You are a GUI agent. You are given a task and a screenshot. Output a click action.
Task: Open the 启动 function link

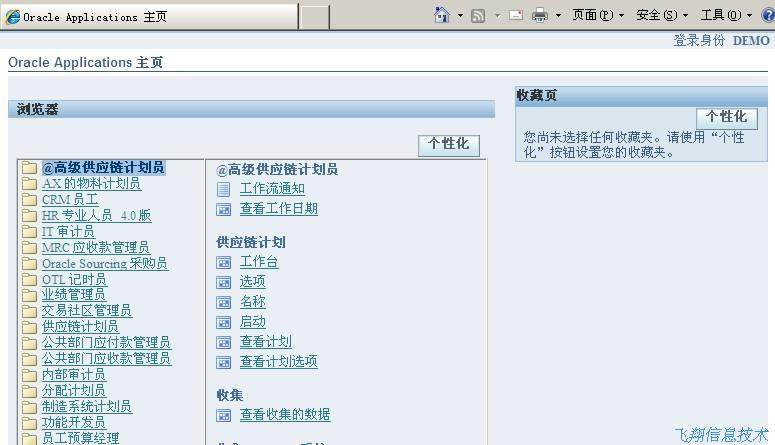point(253,322)
